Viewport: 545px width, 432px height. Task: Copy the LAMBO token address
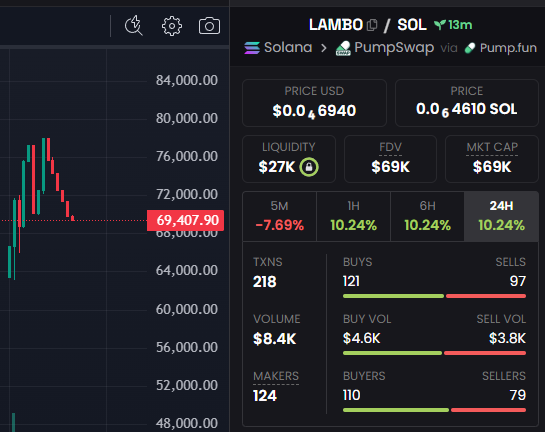pyautogui.click(x=372, y=25)
